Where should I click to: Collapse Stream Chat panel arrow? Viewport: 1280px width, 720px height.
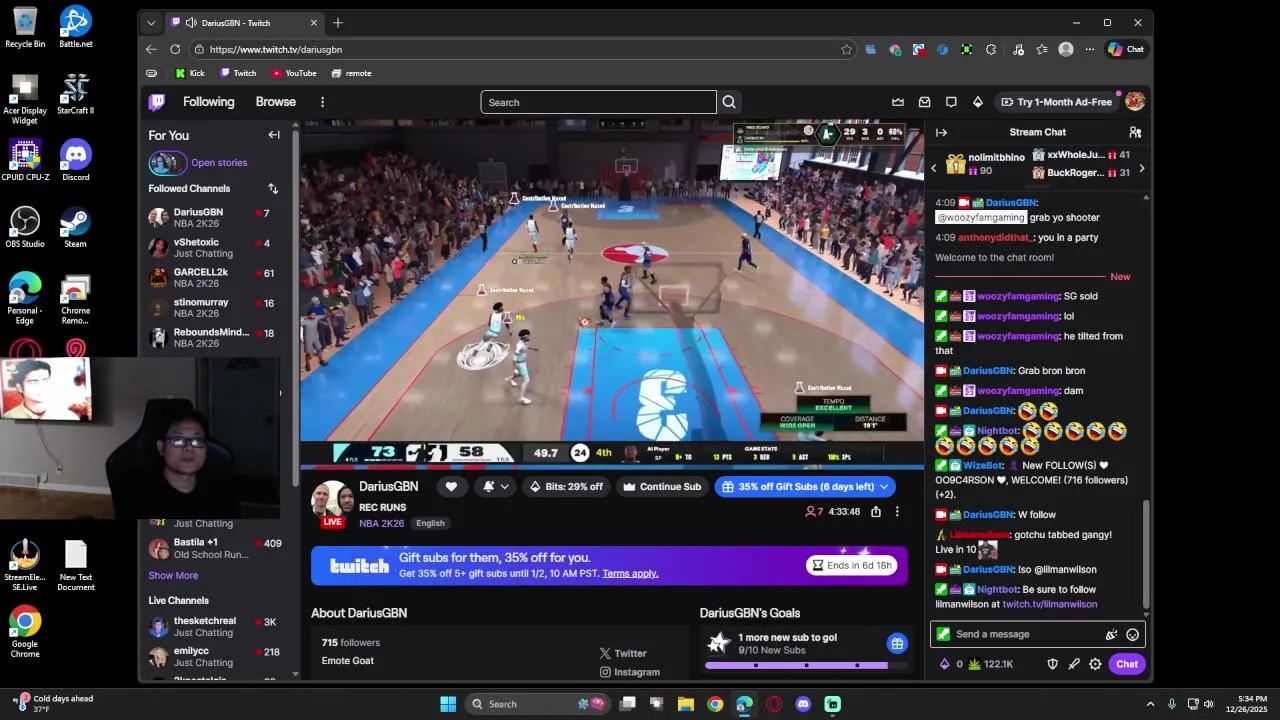(941, 132)
